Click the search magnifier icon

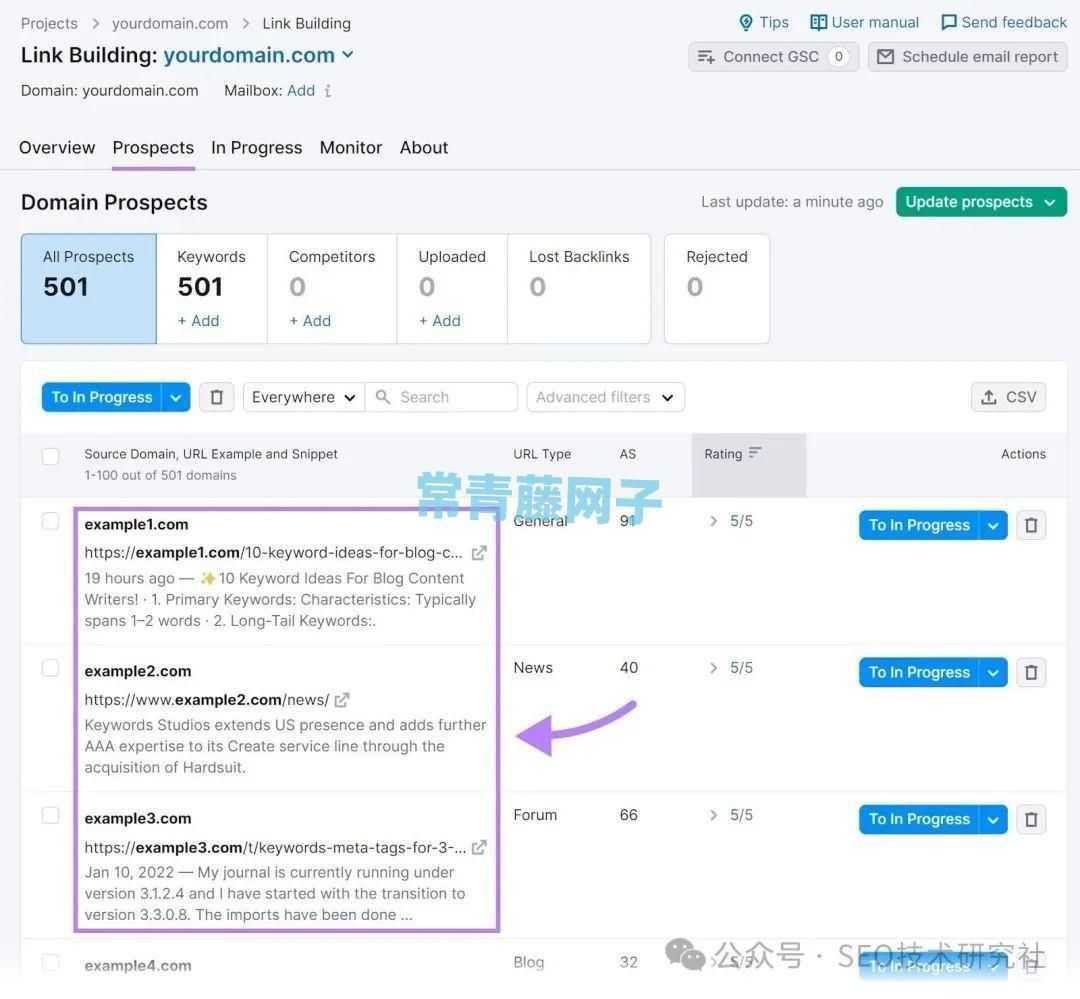pyautogui.click(x=383, y=398)
